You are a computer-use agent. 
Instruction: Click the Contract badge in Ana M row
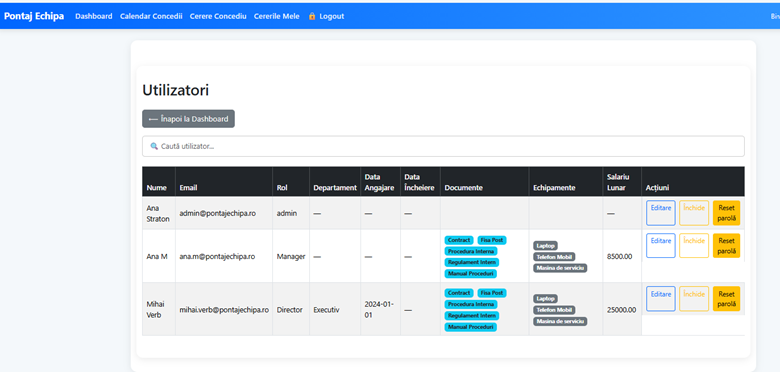(459, 240)
